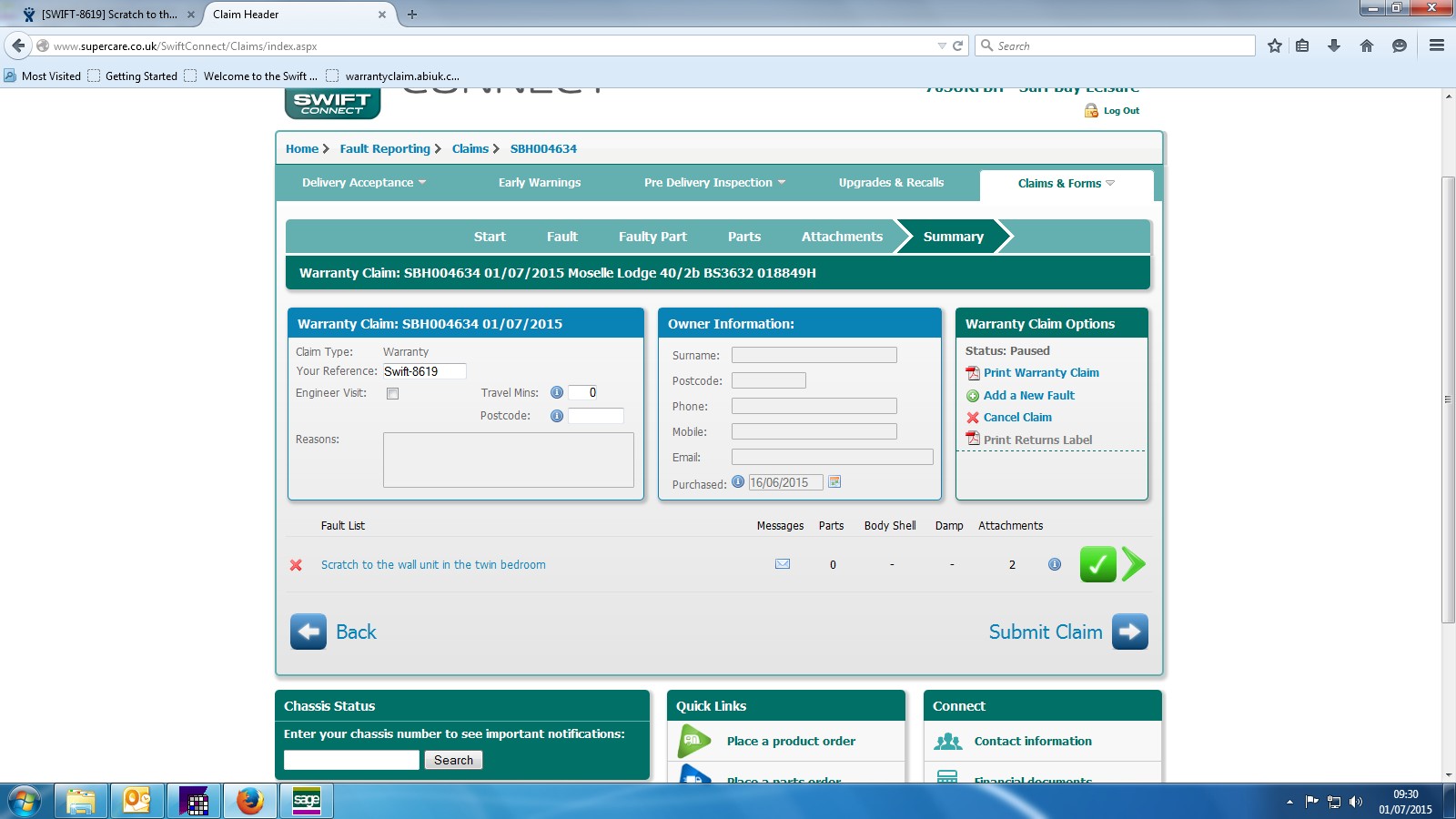Switch to the Faulty Part step
Viewport: 1456px width, 819px height.
tap(652, 237)
